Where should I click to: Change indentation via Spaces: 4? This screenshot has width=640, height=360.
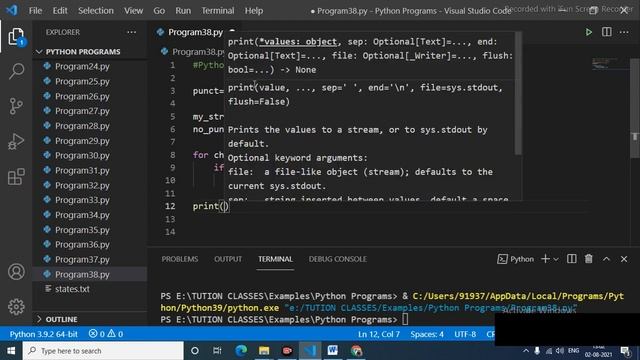pos(427,334)
